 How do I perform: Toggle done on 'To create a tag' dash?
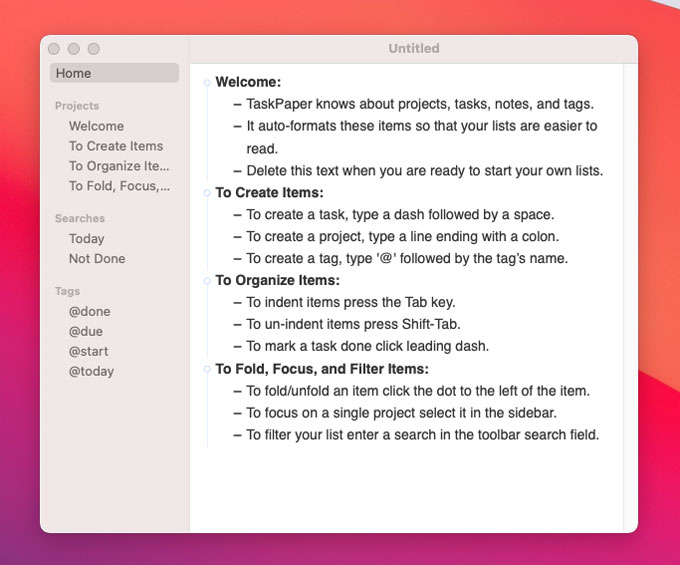(x=237, y=259)
